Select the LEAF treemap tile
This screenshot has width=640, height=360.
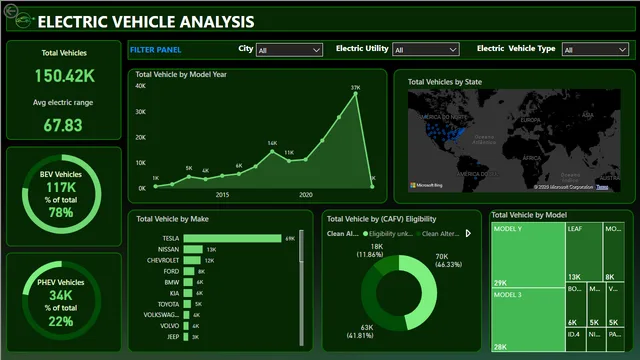pos(584,251)
